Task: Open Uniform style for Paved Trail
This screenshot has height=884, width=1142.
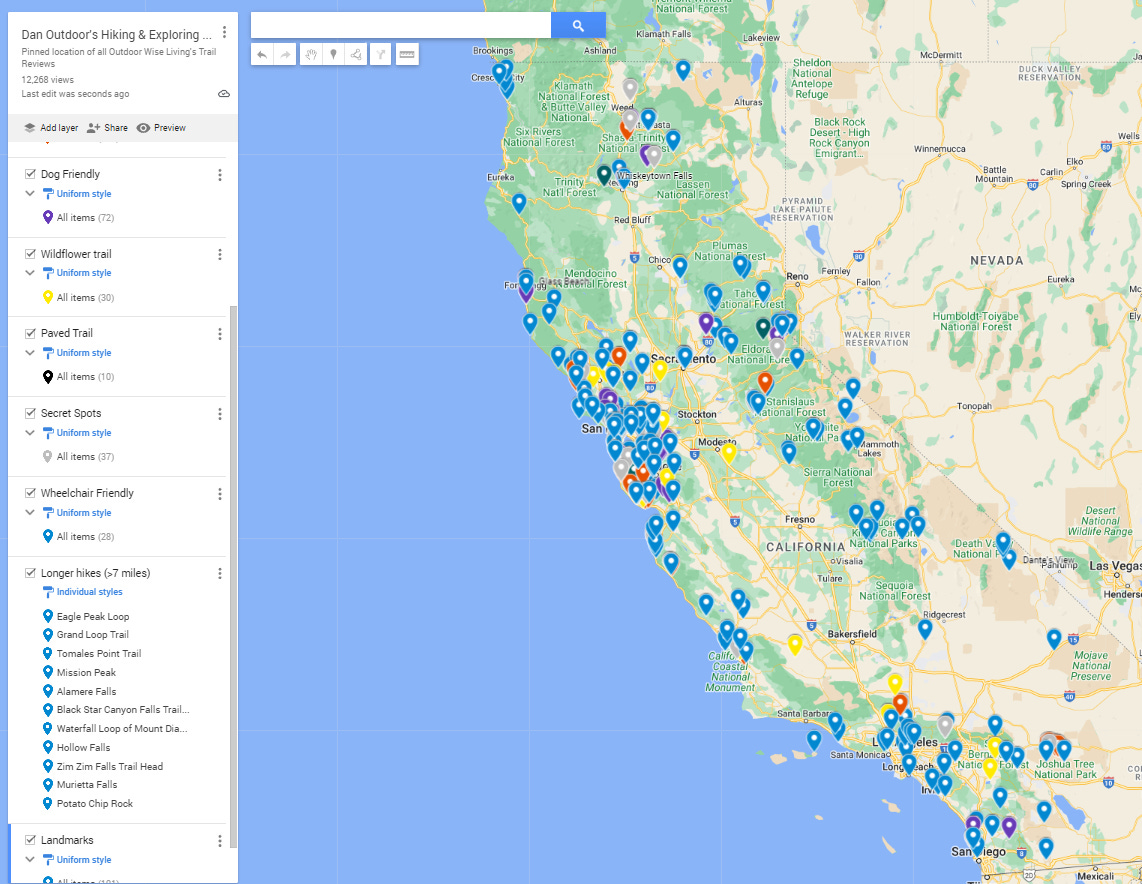Action: click(77, 353)
